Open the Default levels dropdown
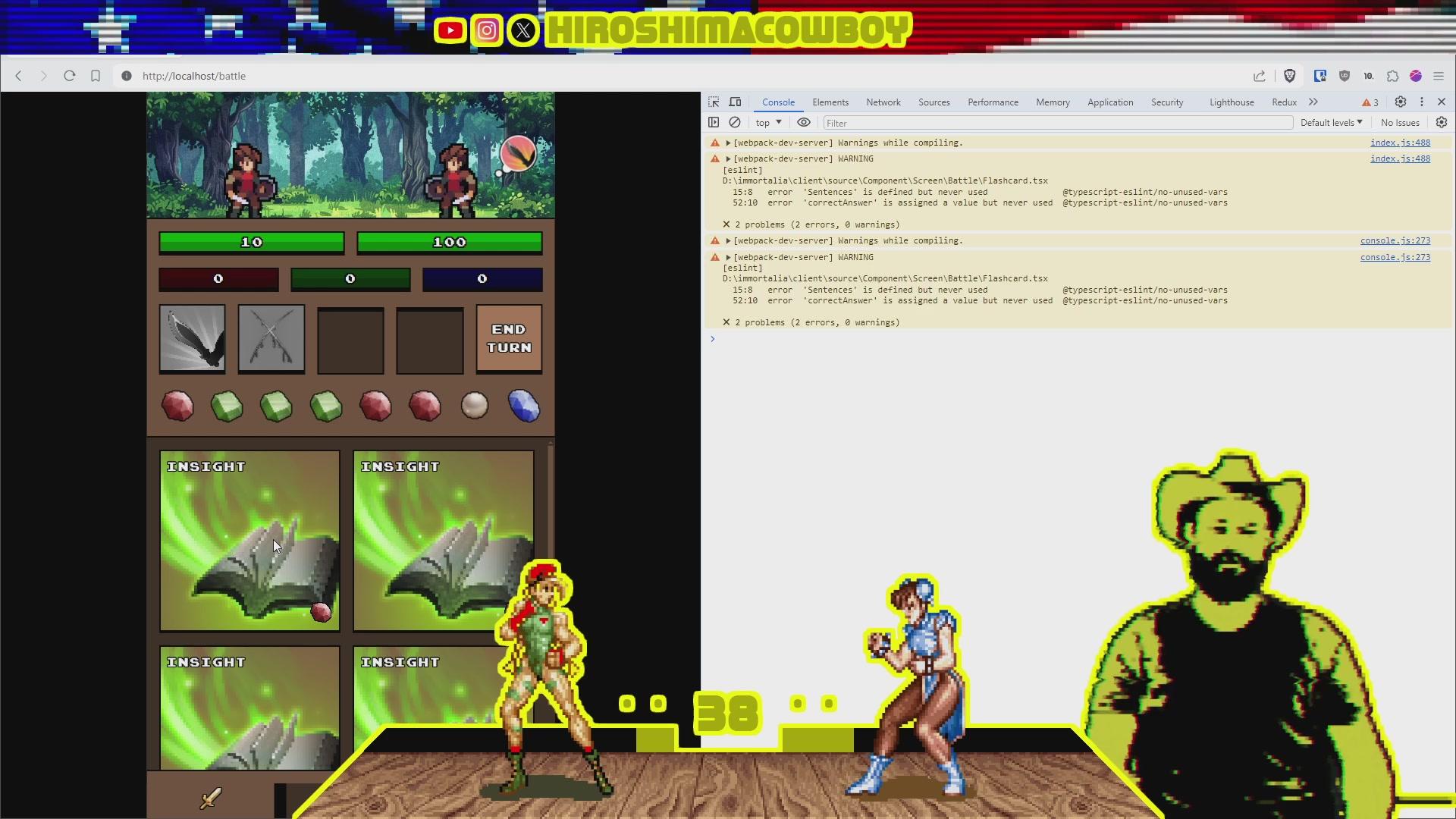The width and height of the screenshot is (1456, 819). click(1330, 122)
